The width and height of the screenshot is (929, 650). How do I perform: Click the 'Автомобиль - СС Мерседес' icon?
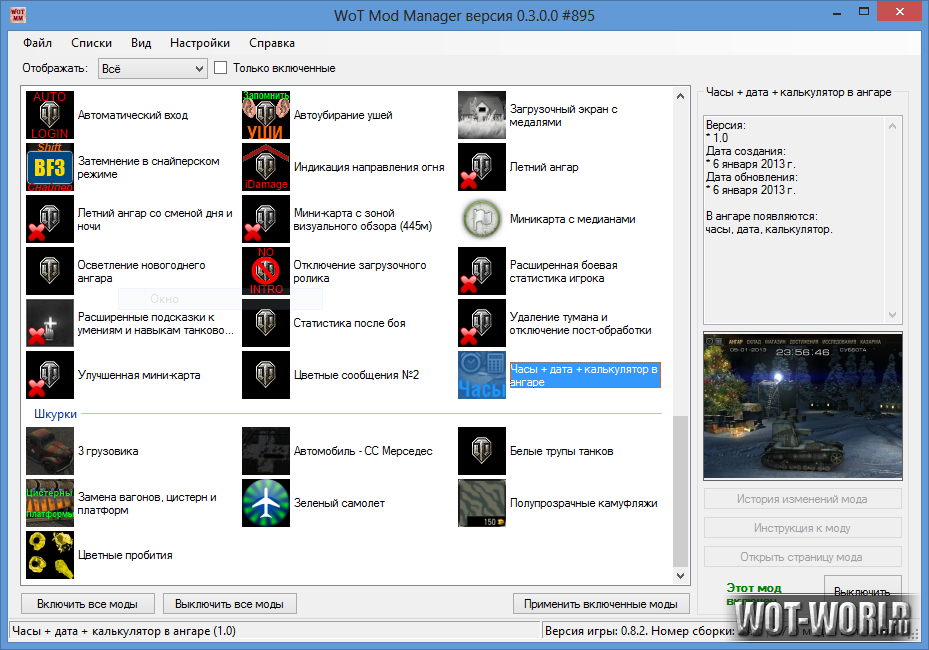tap(266, 451)
